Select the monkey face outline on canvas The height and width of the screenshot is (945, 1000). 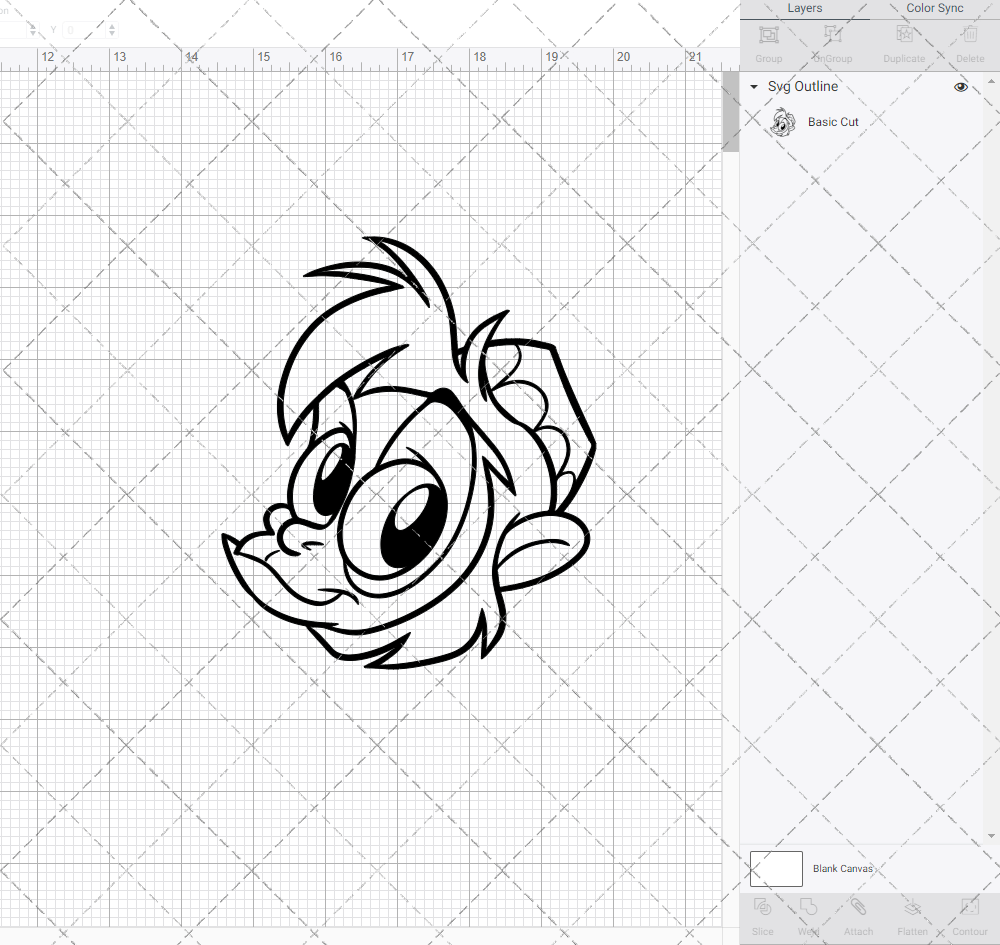coord(408,453)
